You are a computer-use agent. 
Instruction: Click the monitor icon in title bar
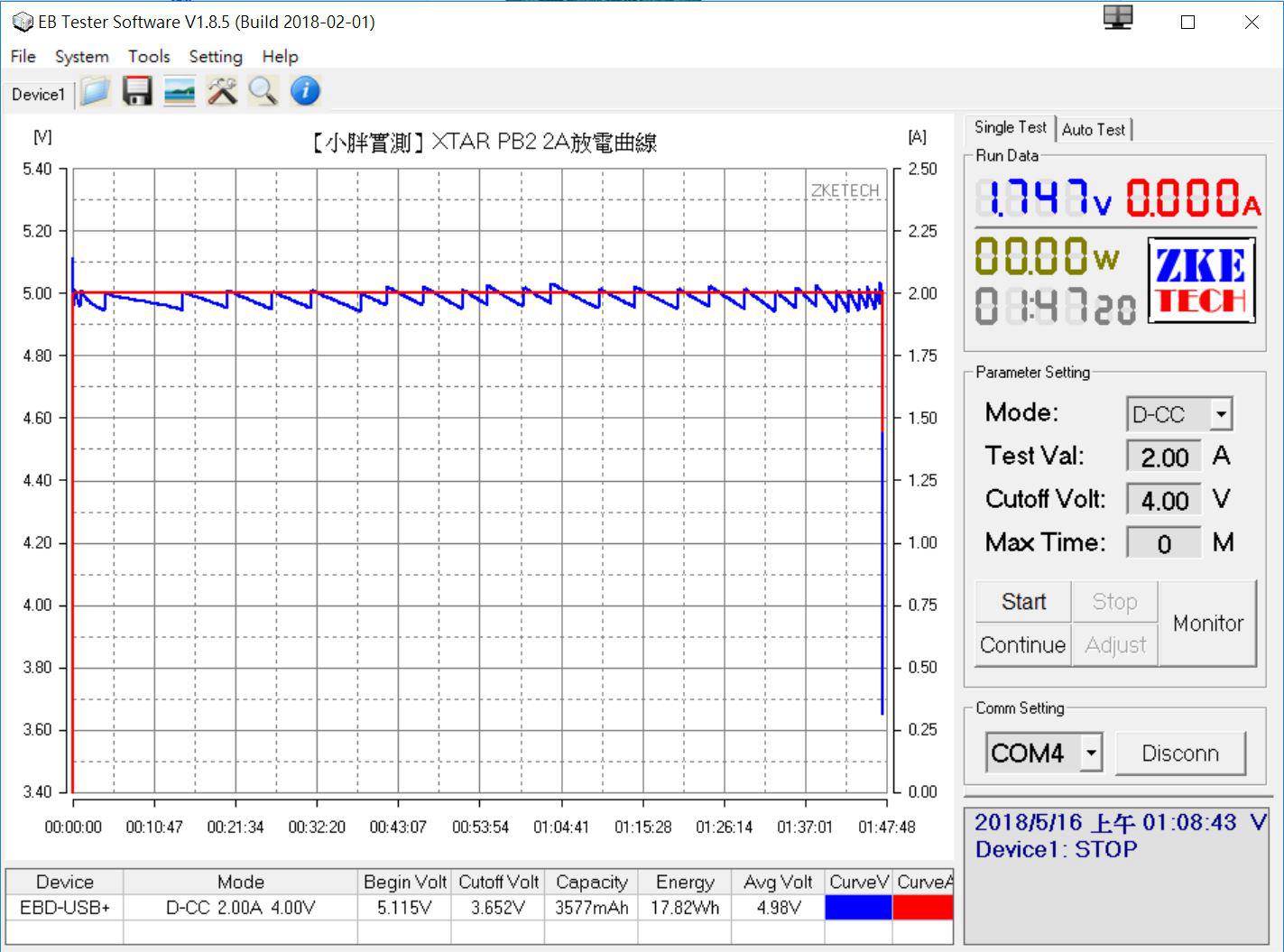tap(1118, 19)
